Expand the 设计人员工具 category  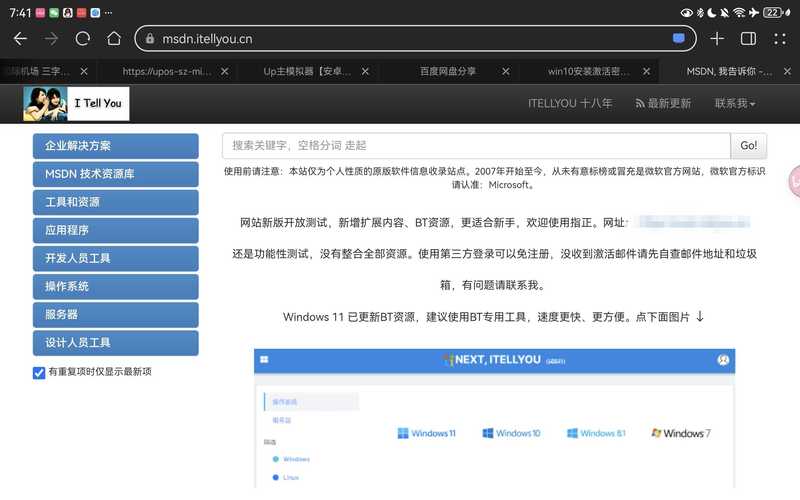[x=116, y=342]
